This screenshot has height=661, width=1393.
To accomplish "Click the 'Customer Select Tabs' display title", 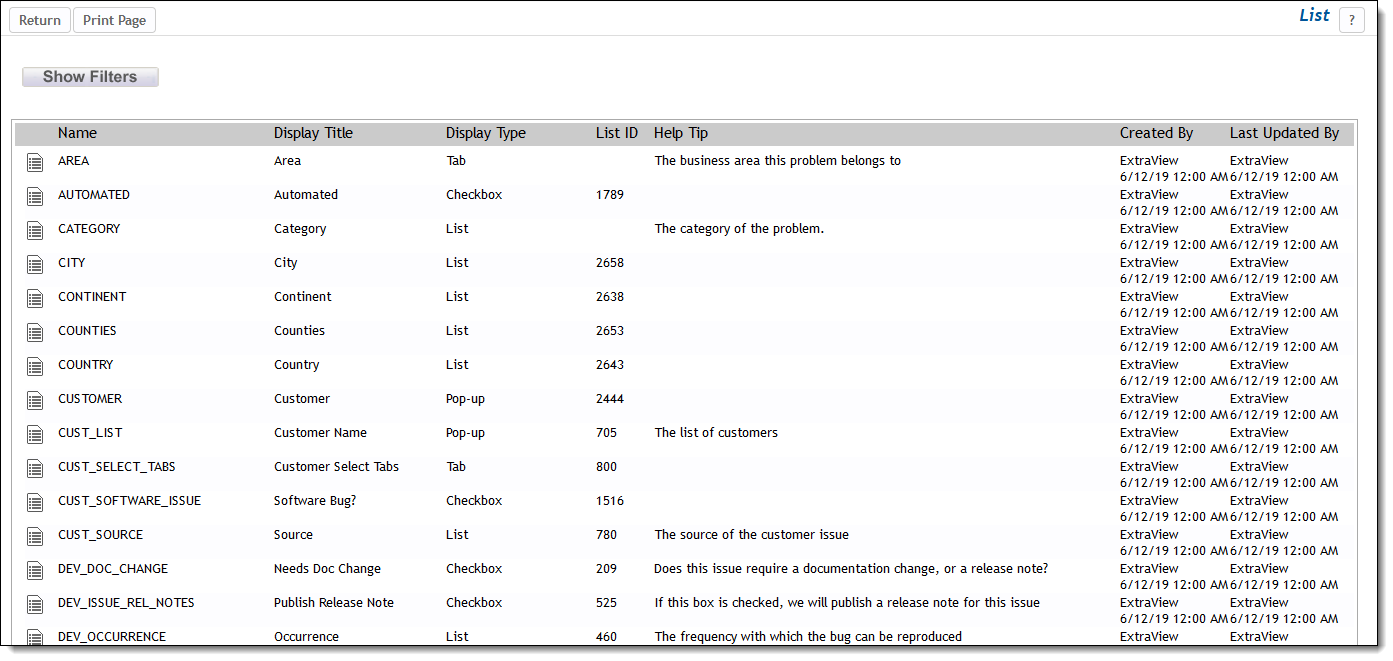I will coord(336,466).
